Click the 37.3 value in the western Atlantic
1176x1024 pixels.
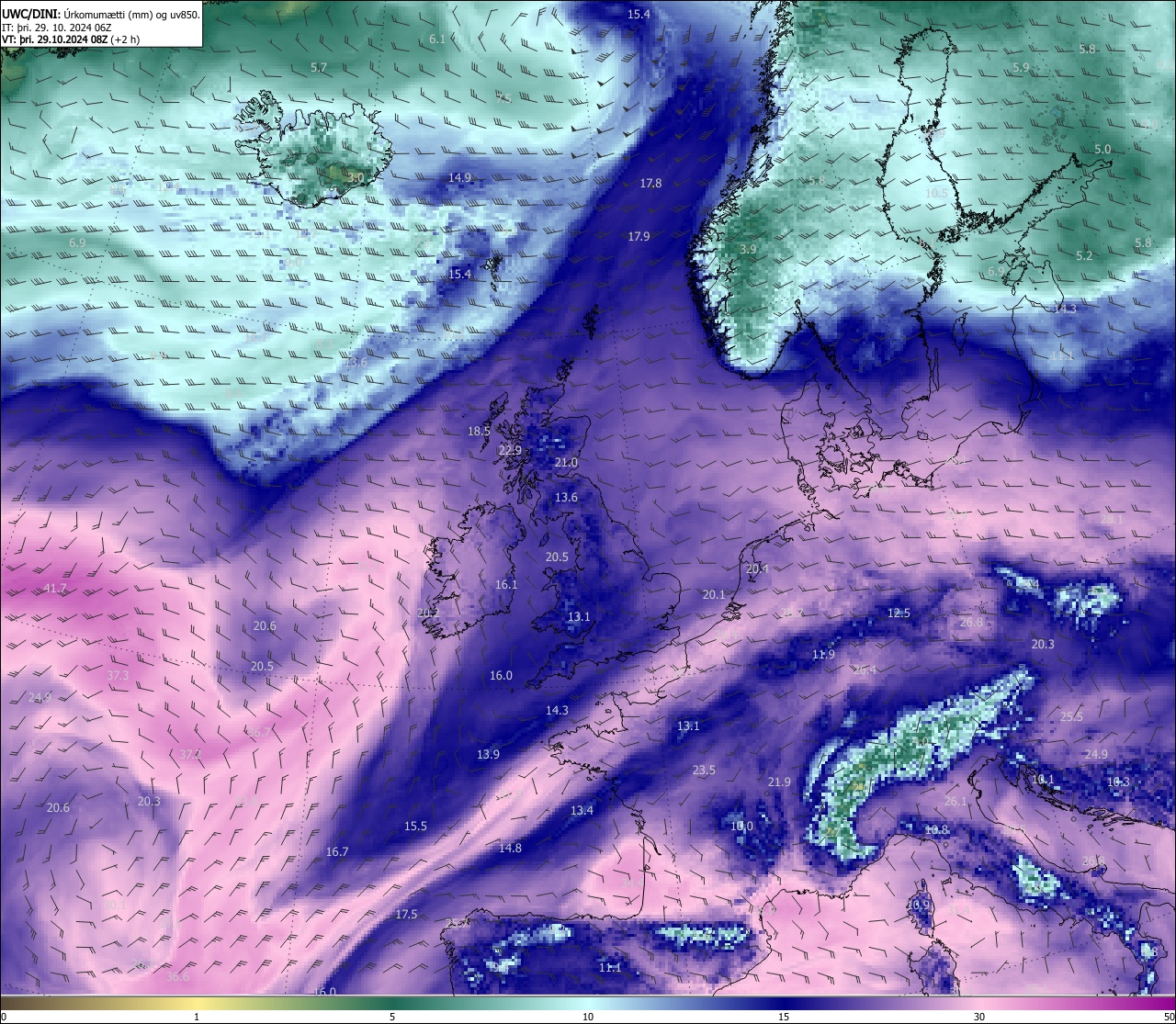pos(118,675)
